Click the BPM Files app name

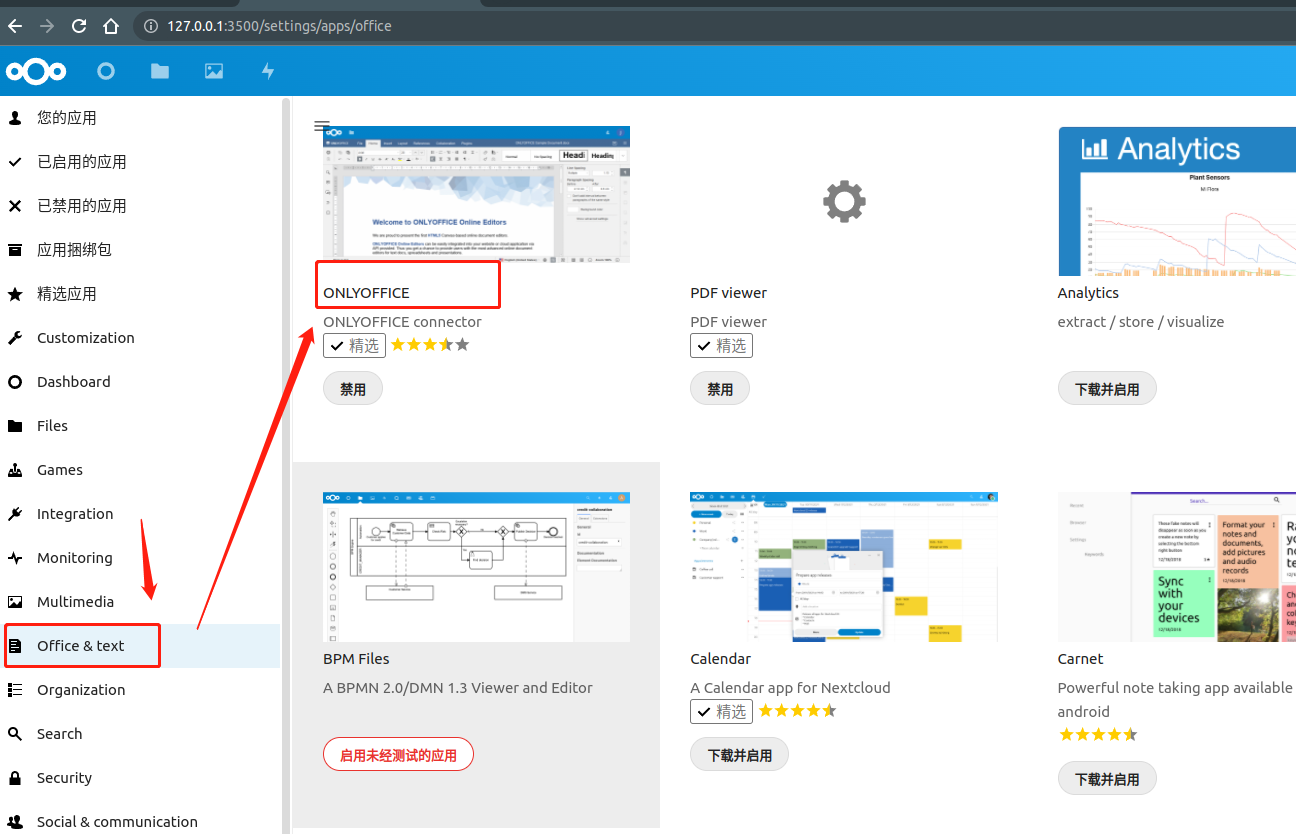356,659
